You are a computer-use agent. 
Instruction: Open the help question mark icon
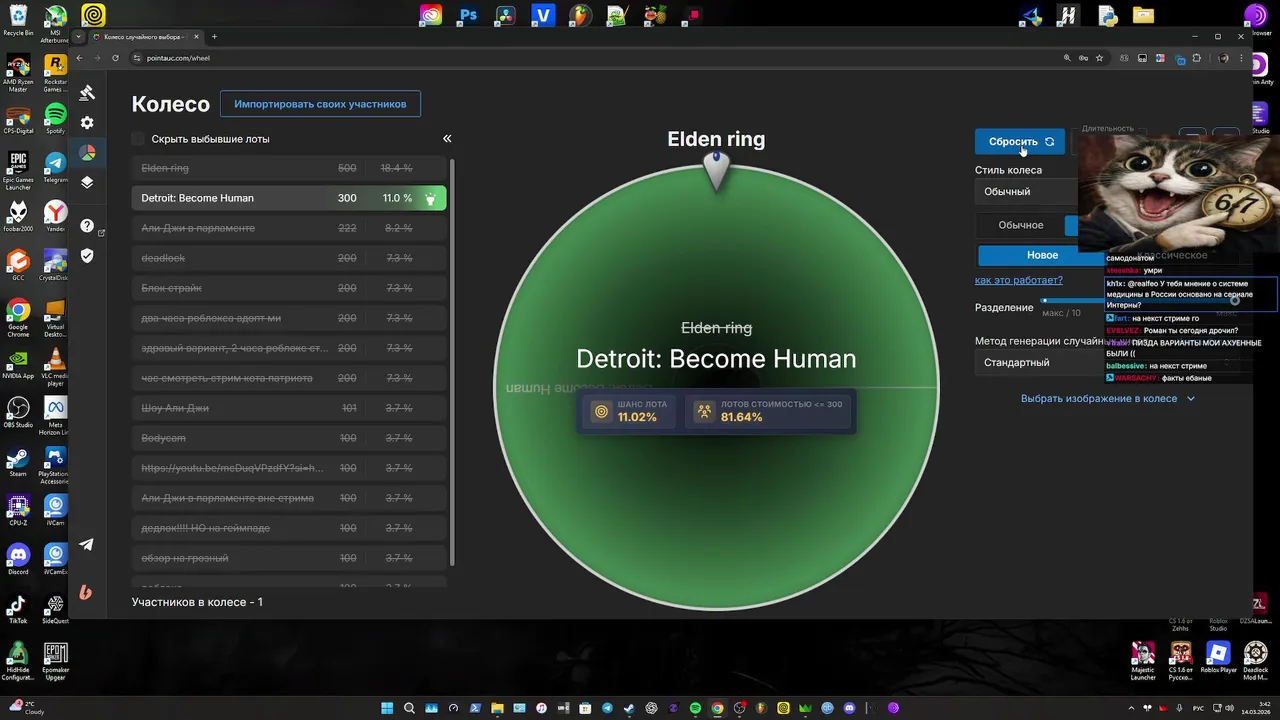[x=87, y=226]
